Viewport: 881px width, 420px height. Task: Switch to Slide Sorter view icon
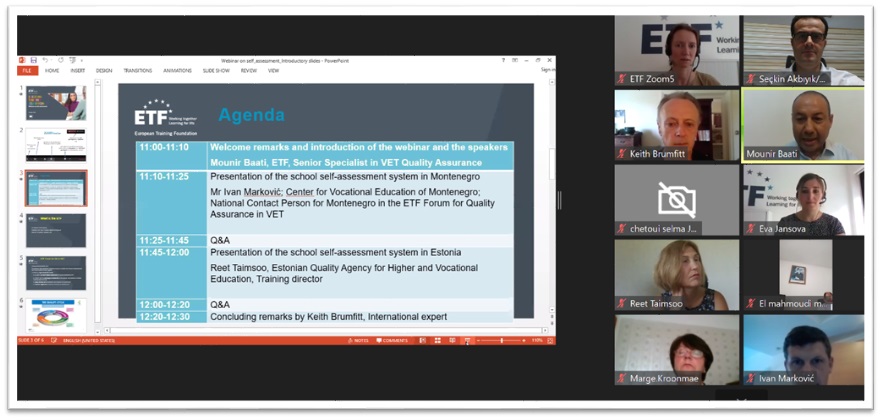pyautogui.click(x=438, y=340)
